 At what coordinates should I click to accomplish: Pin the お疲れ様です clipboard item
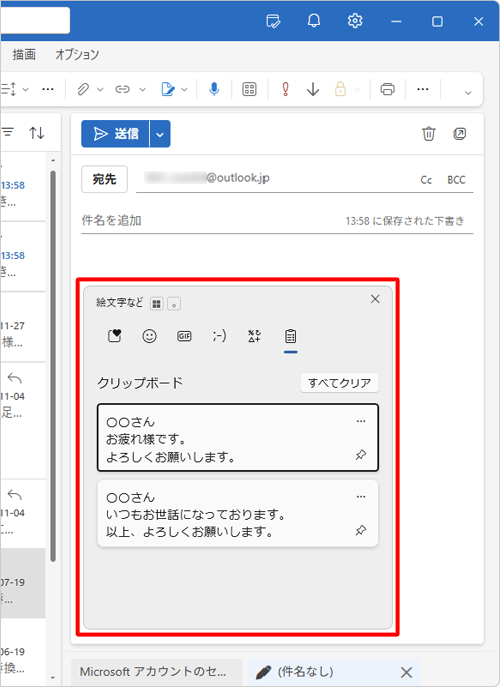coord(361,455)
